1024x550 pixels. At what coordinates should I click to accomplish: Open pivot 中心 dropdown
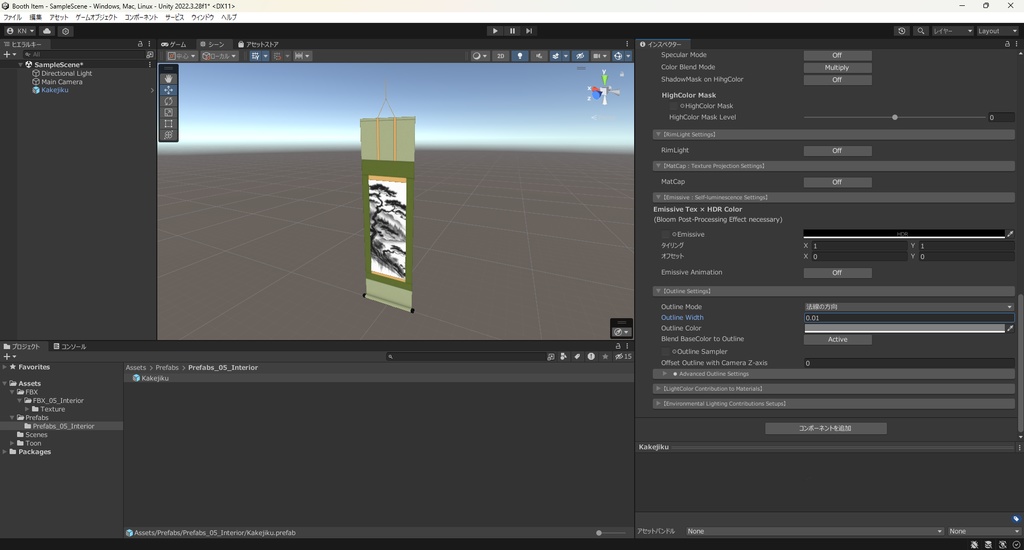[182, 56]
